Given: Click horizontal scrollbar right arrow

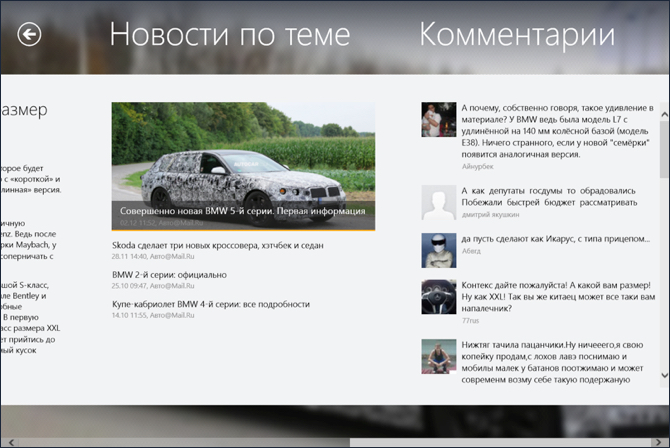Looking at the screenshot, I should tap(658, 442).
